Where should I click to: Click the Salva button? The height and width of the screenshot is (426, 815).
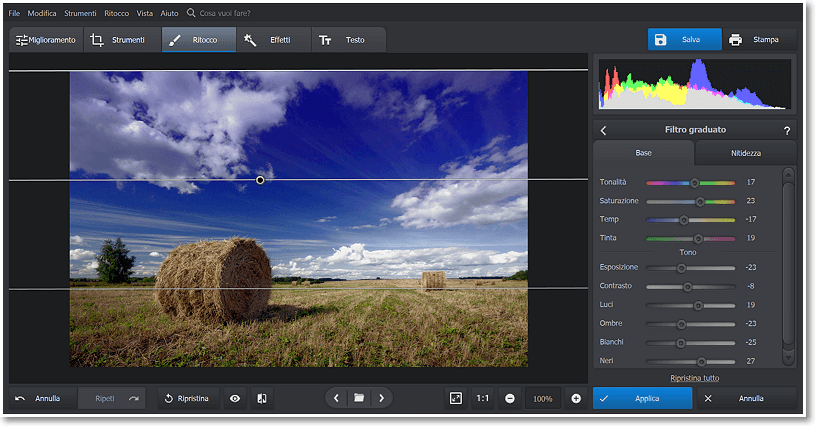point(685,39)
